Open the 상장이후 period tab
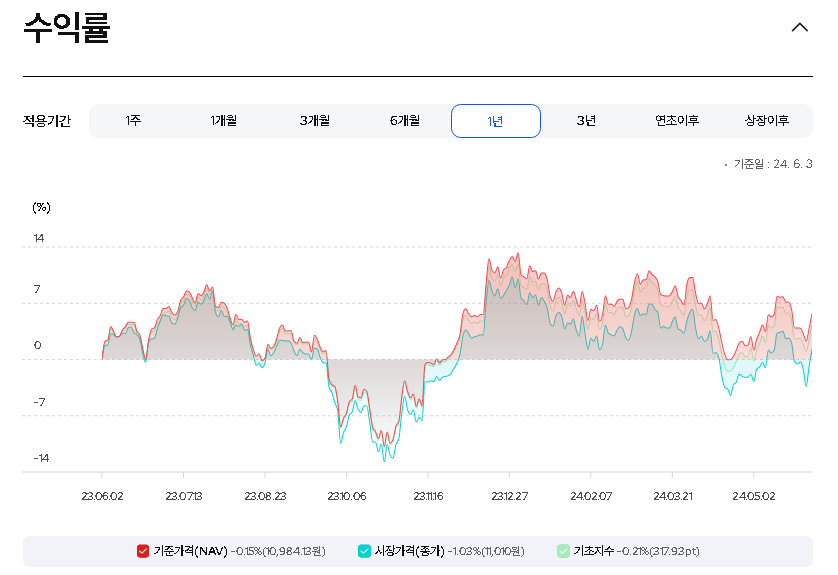838x575 pixels. click(767, 121)
